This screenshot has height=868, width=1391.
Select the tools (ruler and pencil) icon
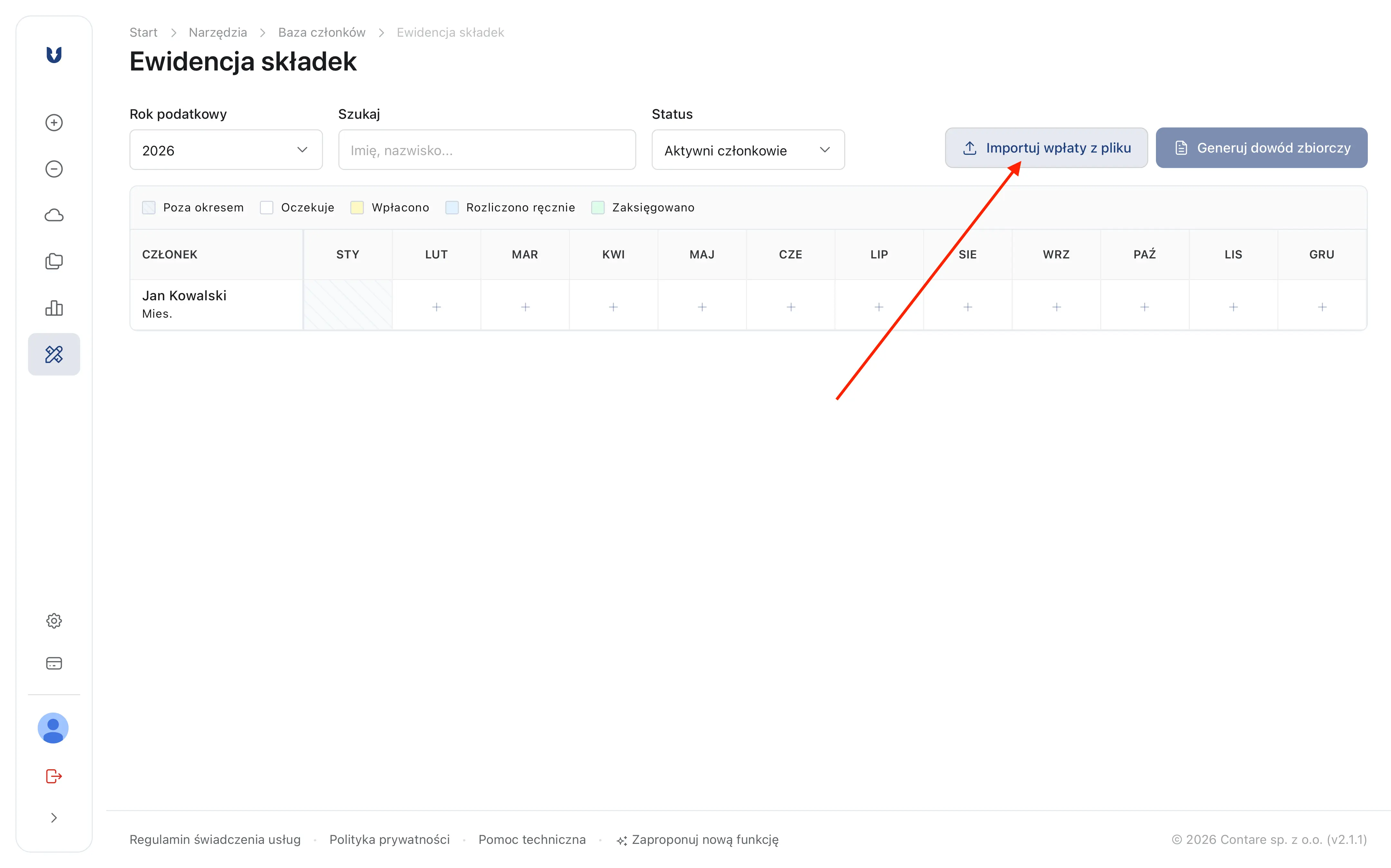(54, 354)
